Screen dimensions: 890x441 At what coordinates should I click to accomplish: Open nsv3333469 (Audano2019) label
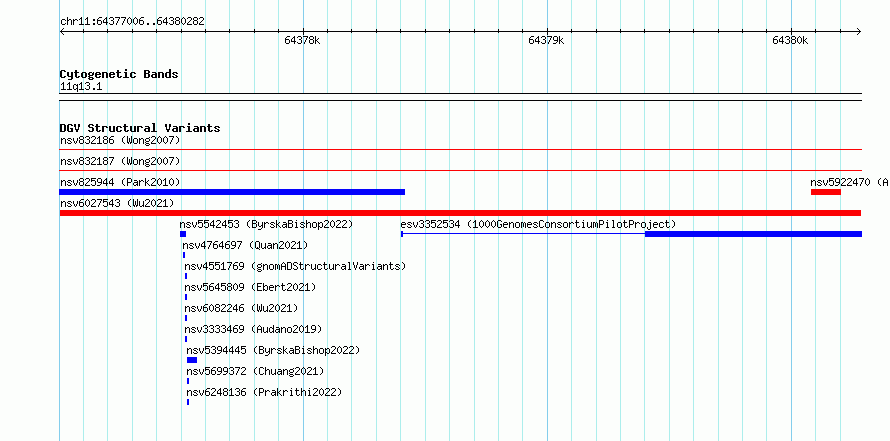[x=253, y=329]
